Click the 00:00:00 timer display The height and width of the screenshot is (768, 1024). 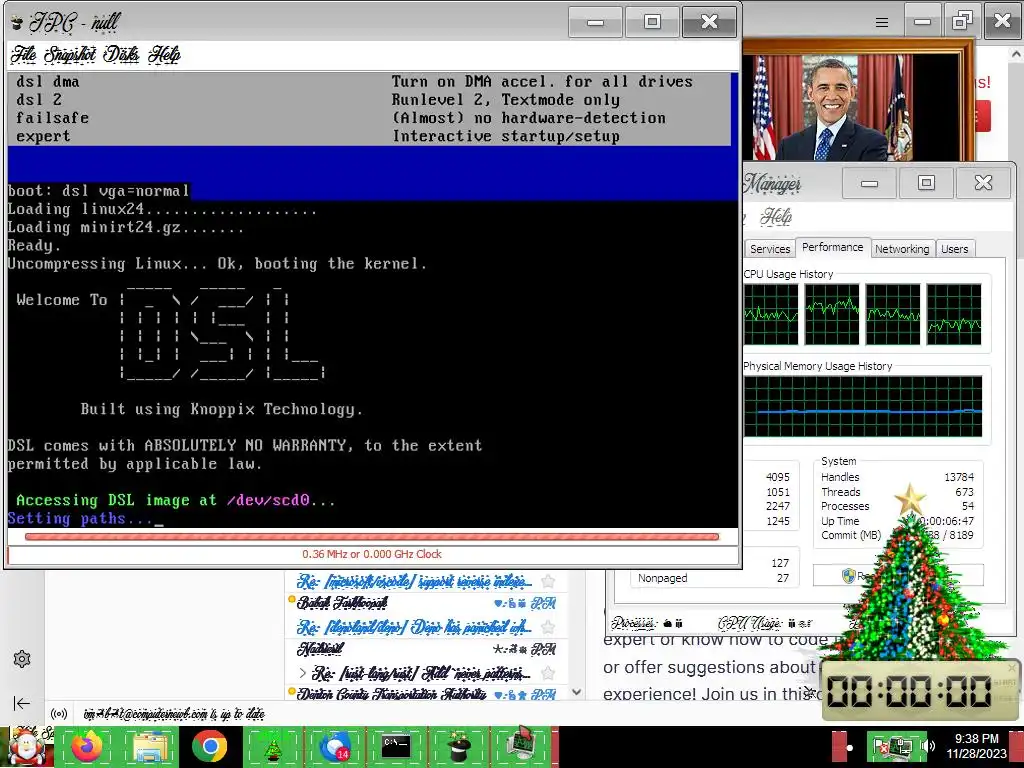pos(910,691)
